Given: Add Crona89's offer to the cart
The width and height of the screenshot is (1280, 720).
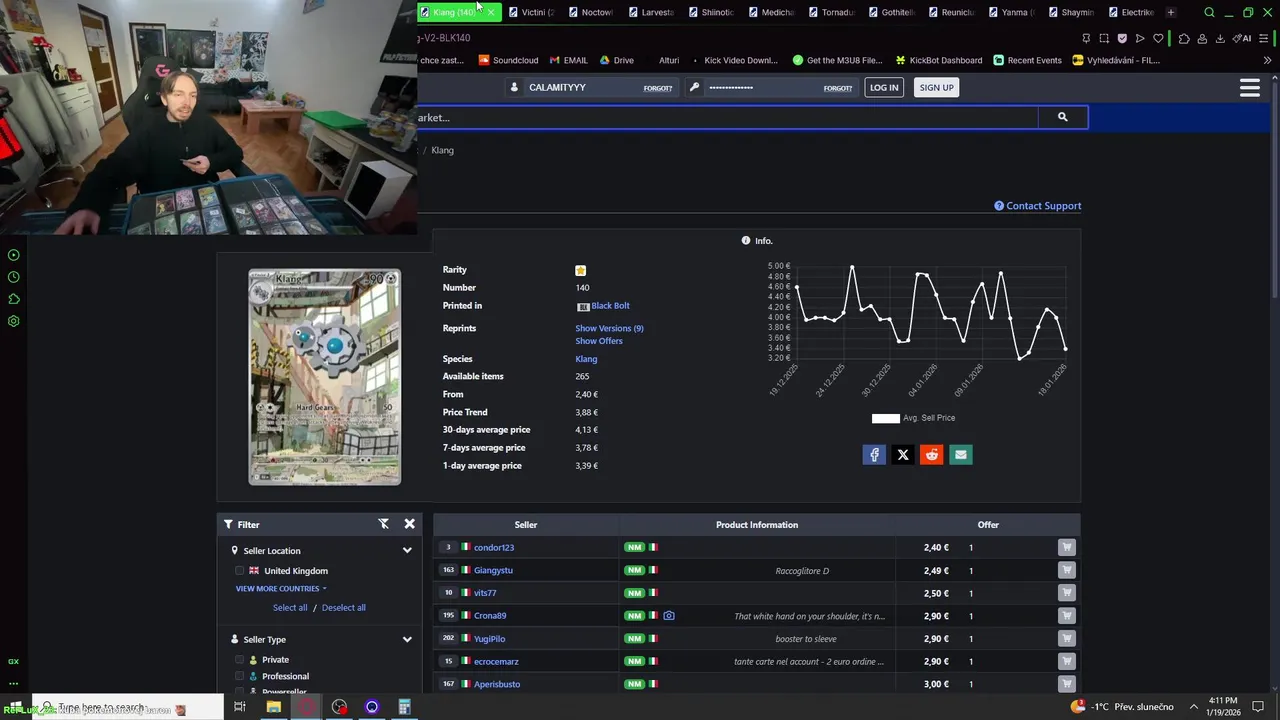Looking at the screenshot, I should point(1066,616).
